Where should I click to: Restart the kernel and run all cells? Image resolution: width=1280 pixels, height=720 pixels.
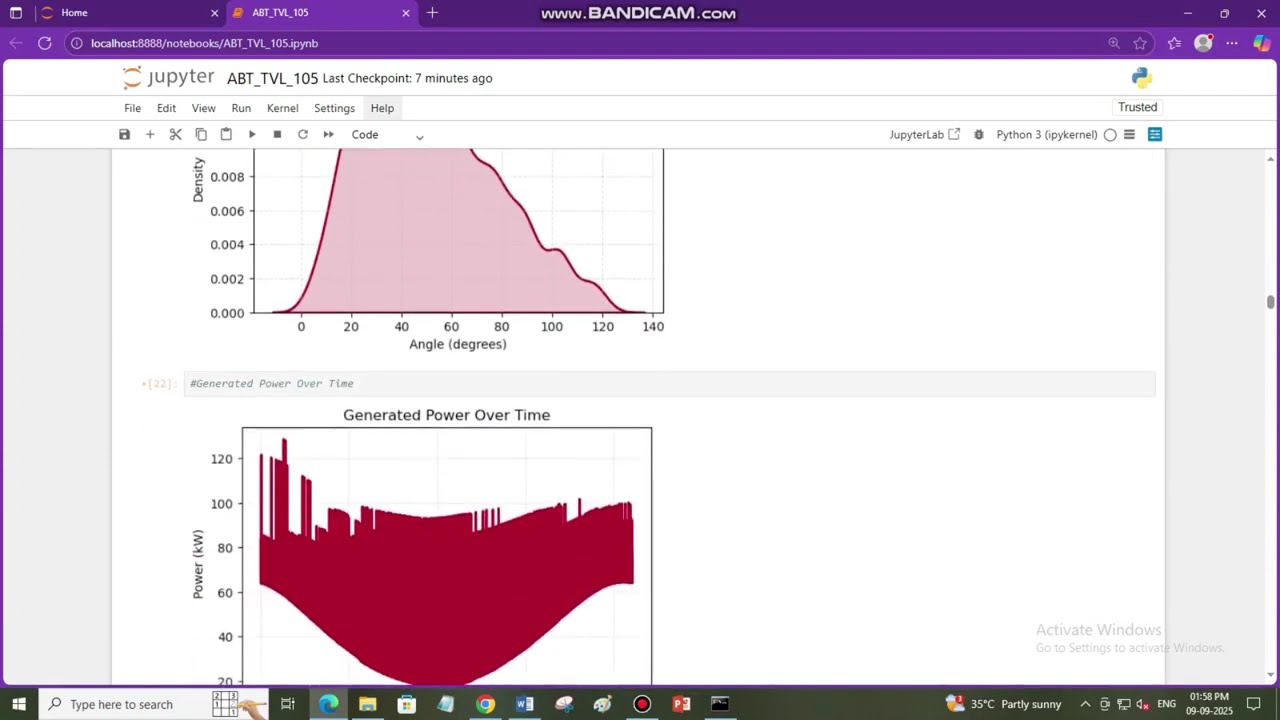328,134
